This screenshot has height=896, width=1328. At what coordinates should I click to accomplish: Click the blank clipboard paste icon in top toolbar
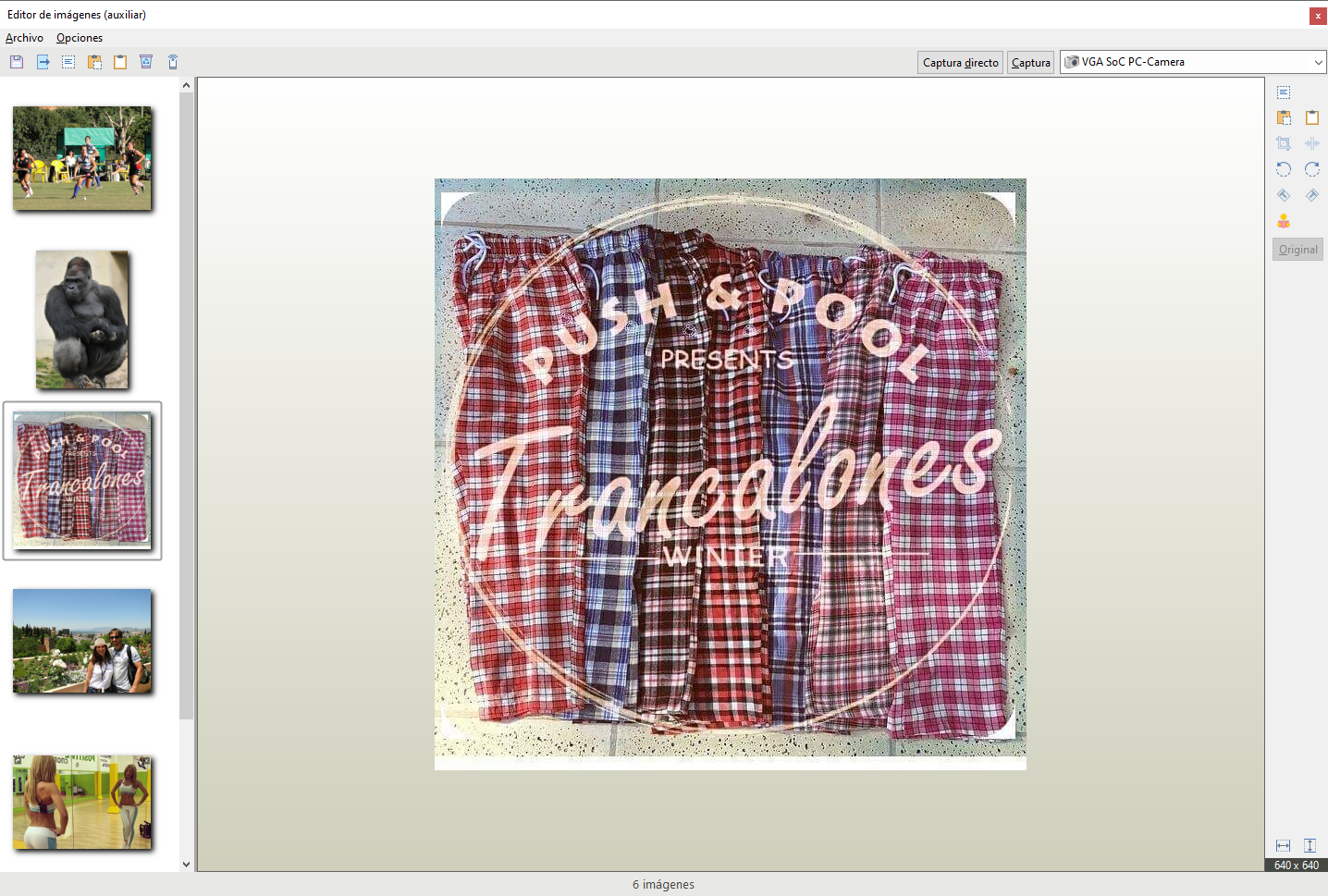point(120,62)
